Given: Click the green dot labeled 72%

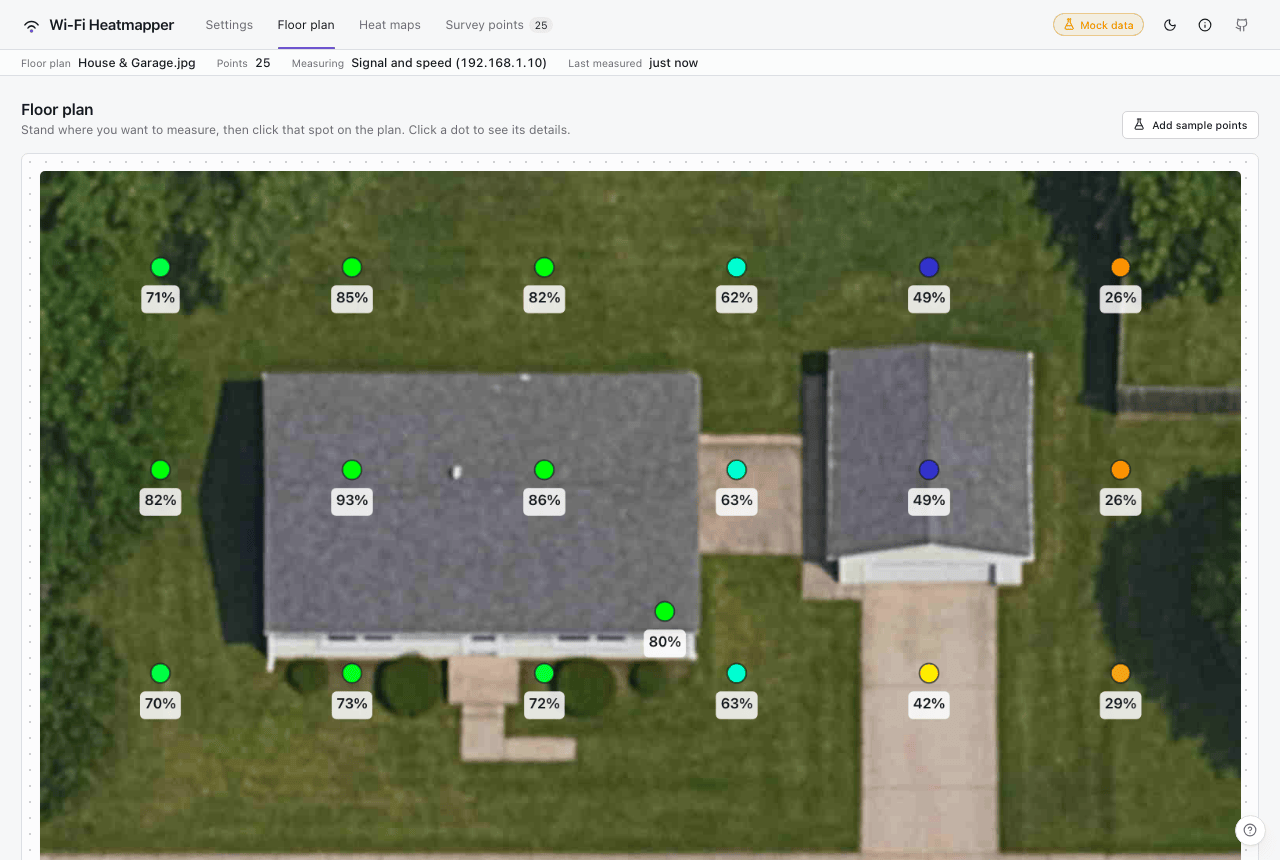Looking at the screenshot, I should click(x=544, y=673).
